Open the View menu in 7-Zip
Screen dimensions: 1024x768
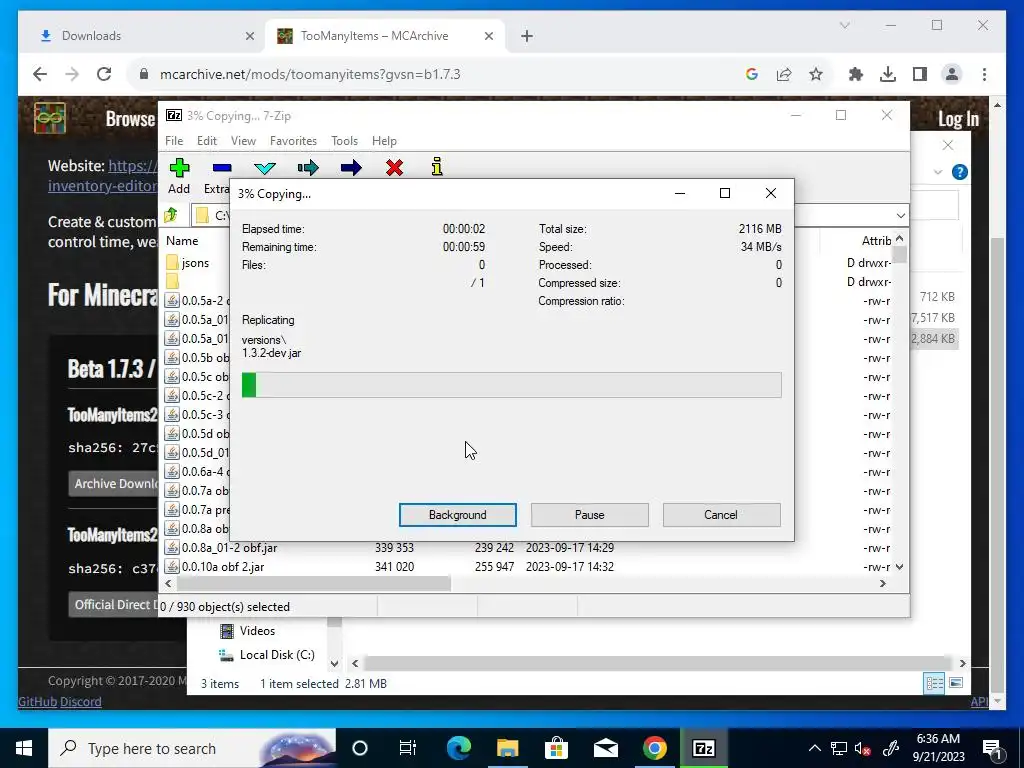tap(243, 141)
